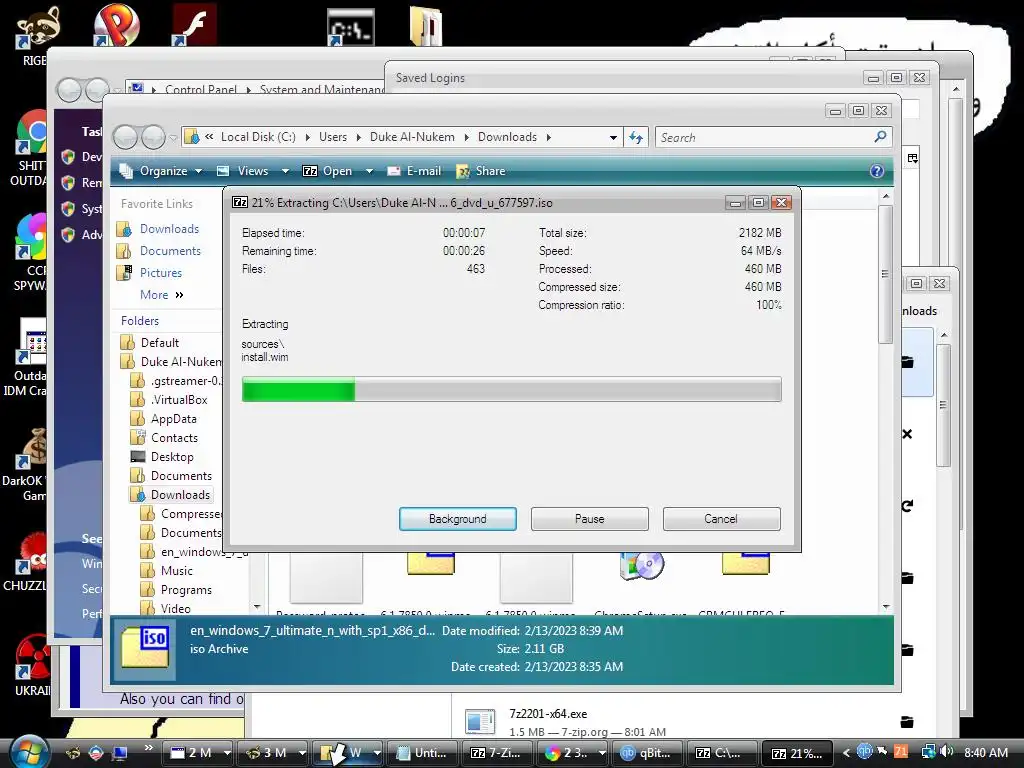Viewport: 1024px width, 768px height.
Task: Click Local Disk (C:) in address bar
Action: point(258,137)
